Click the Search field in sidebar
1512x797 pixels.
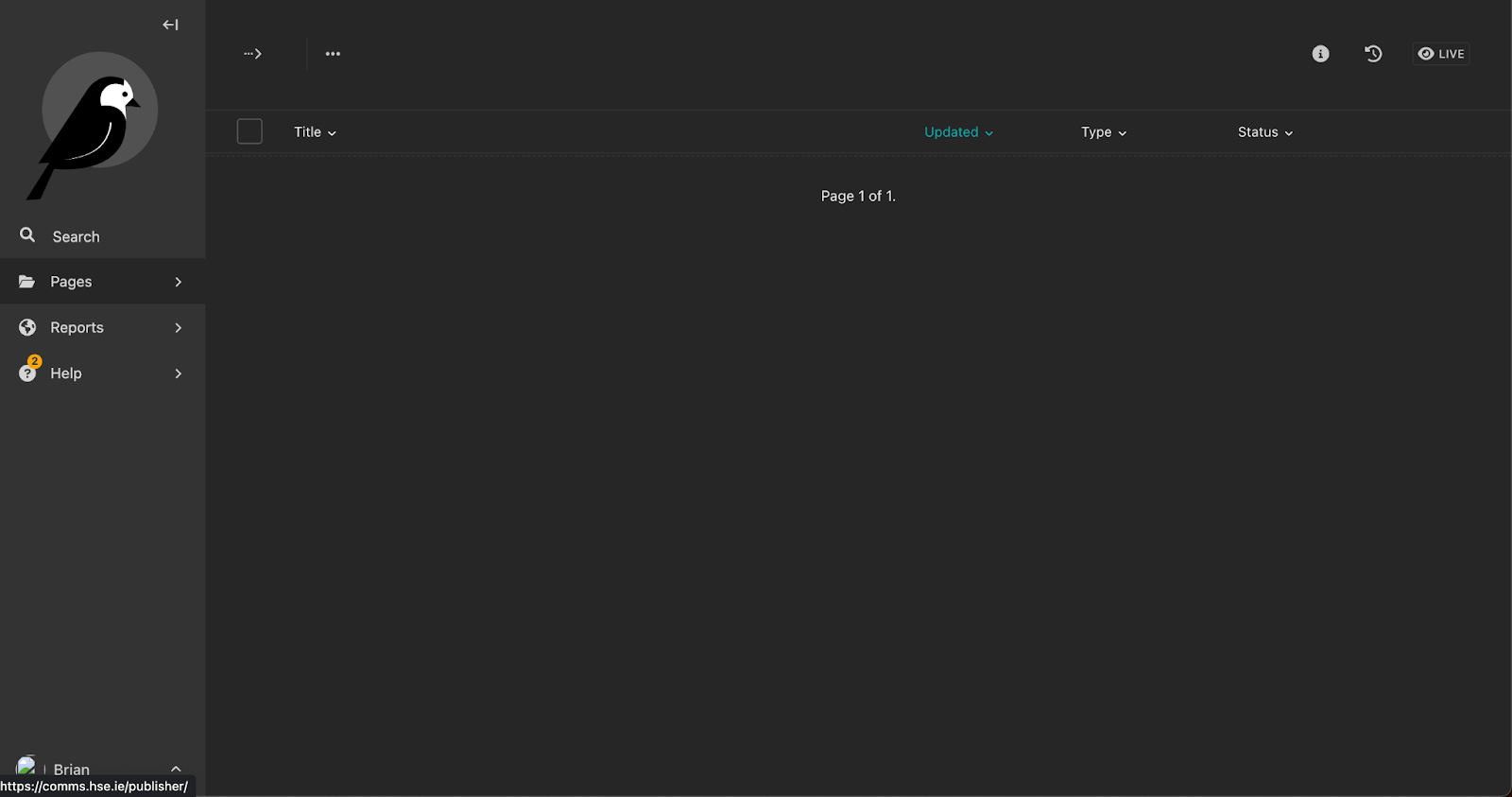point(102,236)
